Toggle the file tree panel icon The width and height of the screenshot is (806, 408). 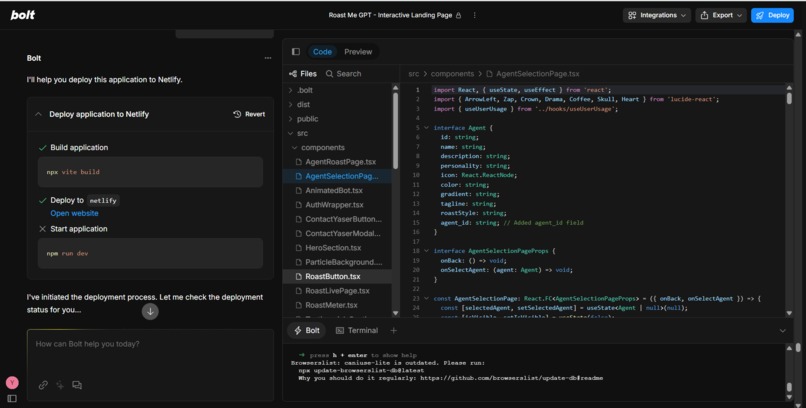(296, 51)
